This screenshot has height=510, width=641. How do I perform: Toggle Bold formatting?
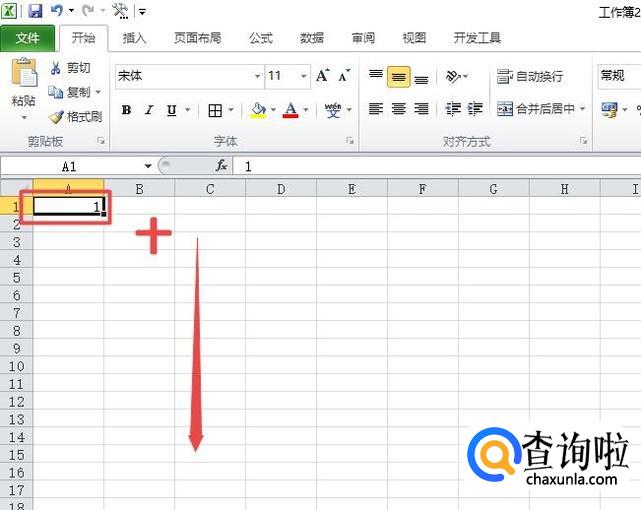coord(126,110)
